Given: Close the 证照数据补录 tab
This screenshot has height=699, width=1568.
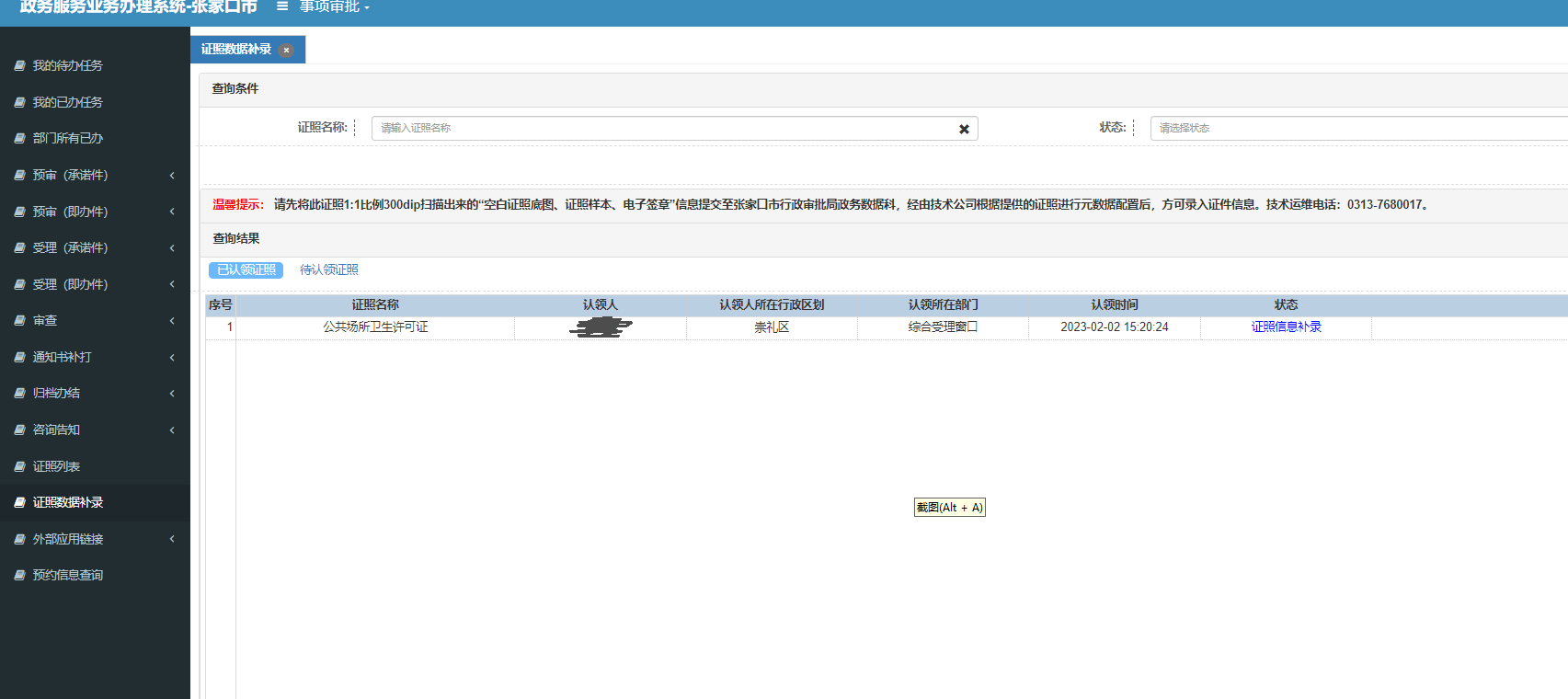Looking at the screenshot, I should coord(286,50).
